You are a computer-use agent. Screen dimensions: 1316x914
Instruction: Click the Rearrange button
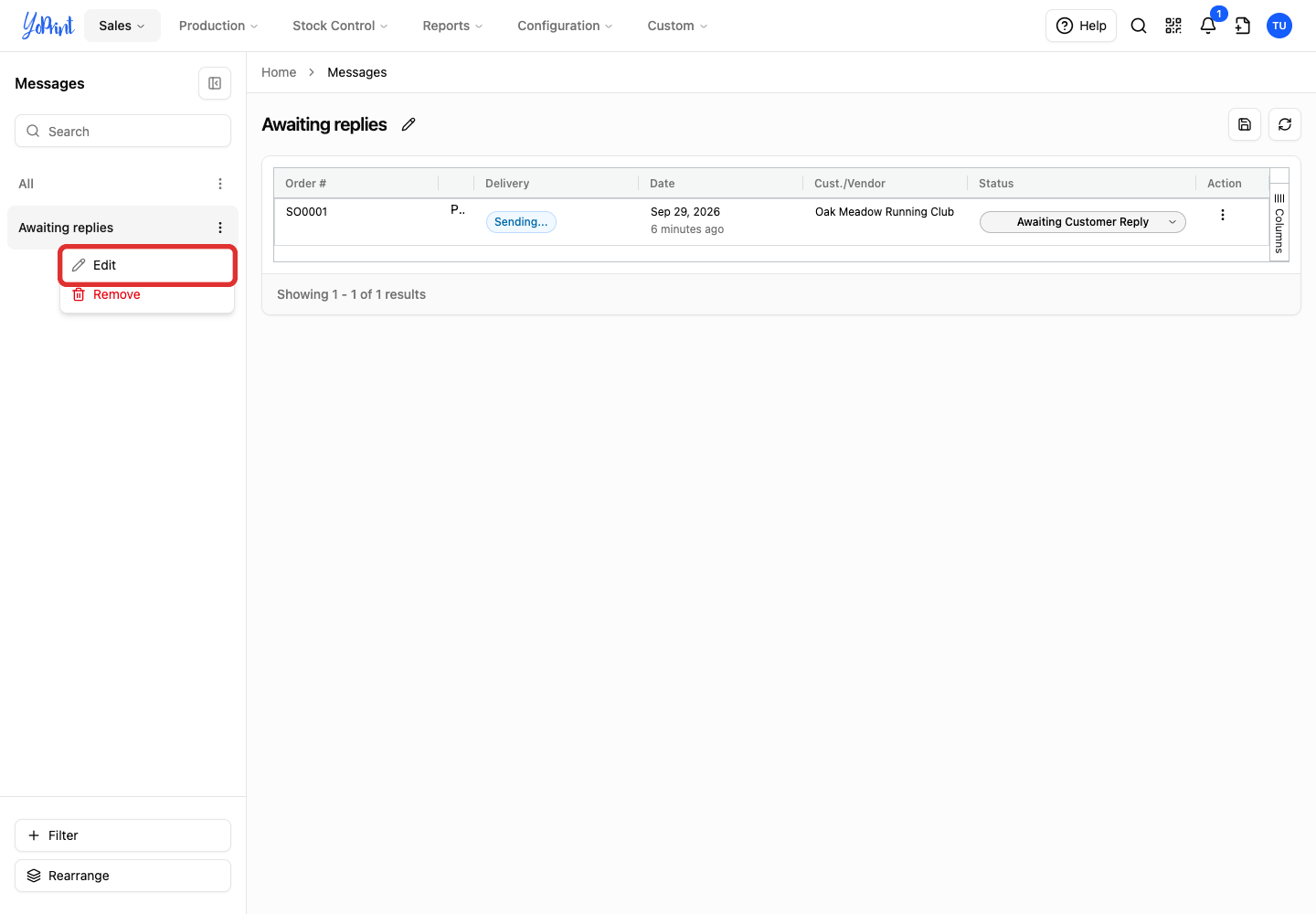[122, 876]
